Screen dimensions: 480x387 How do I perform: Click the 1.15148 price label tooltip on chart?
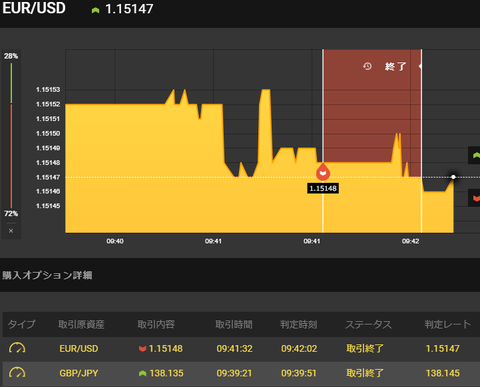323,188
